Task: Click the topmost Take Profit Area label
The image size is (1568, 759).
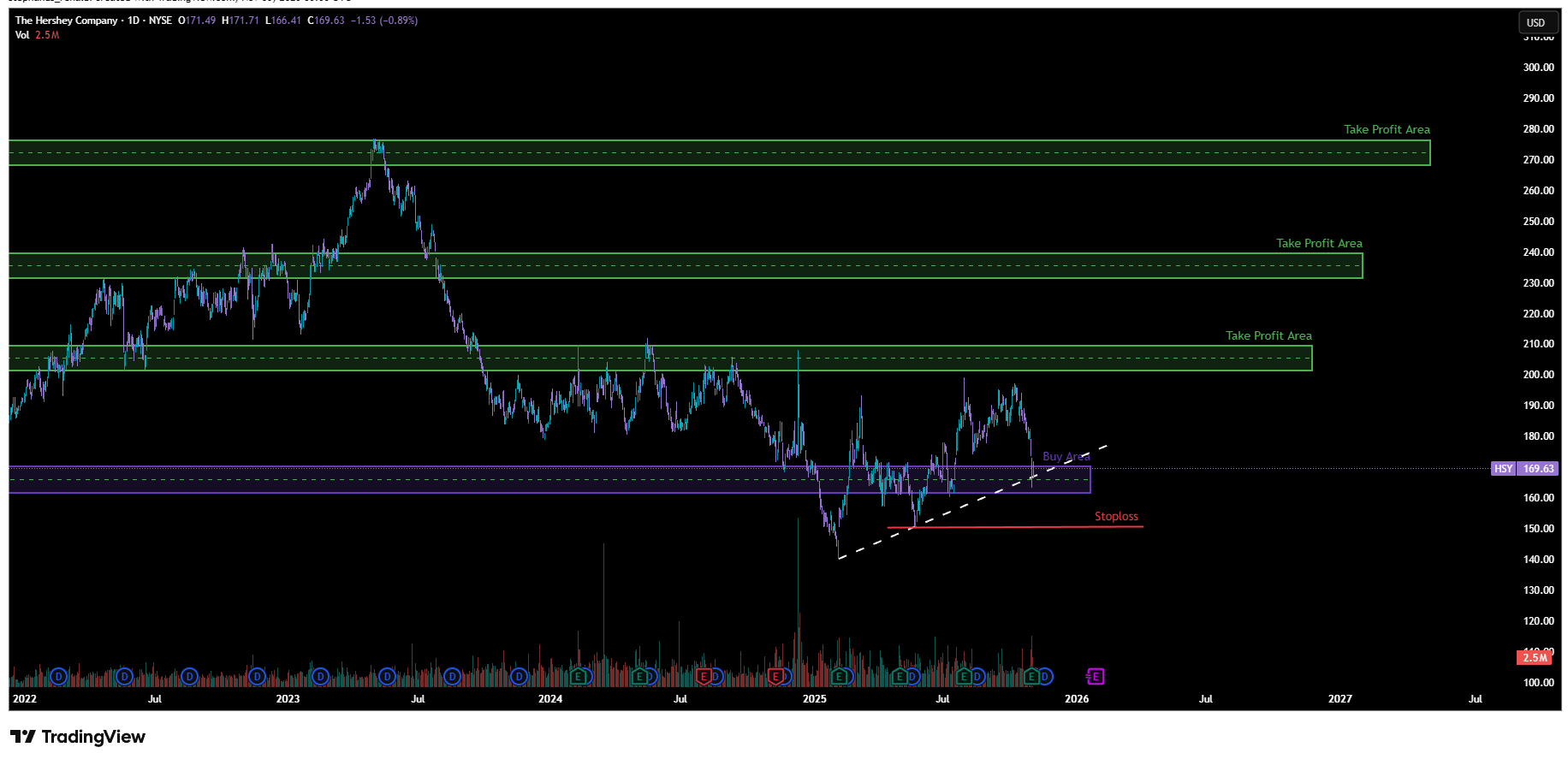Action: [1386, 130]
